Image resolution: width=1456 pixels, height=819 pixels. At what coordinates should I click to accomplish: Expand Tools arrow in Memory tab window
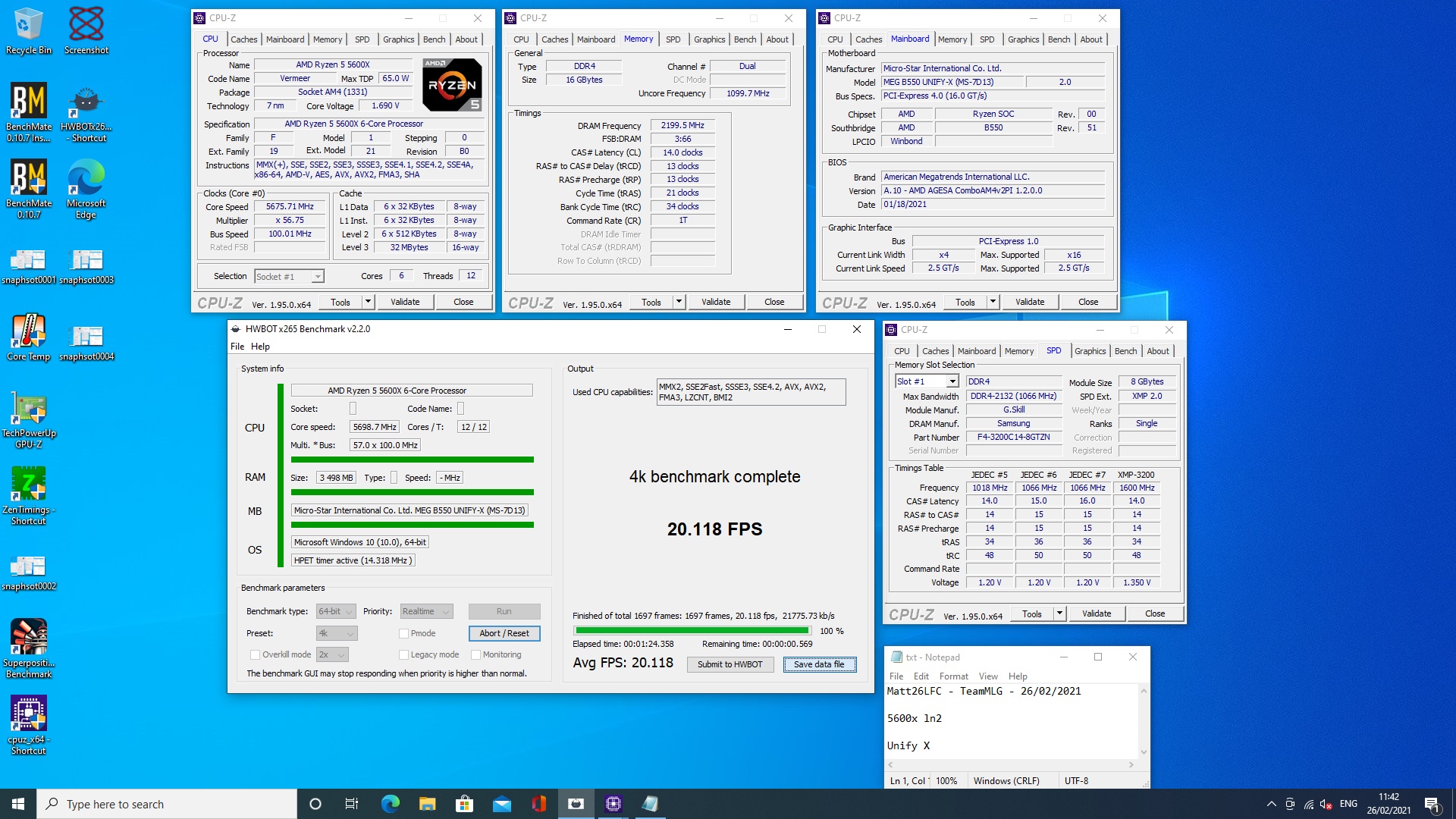click(679, 302)
